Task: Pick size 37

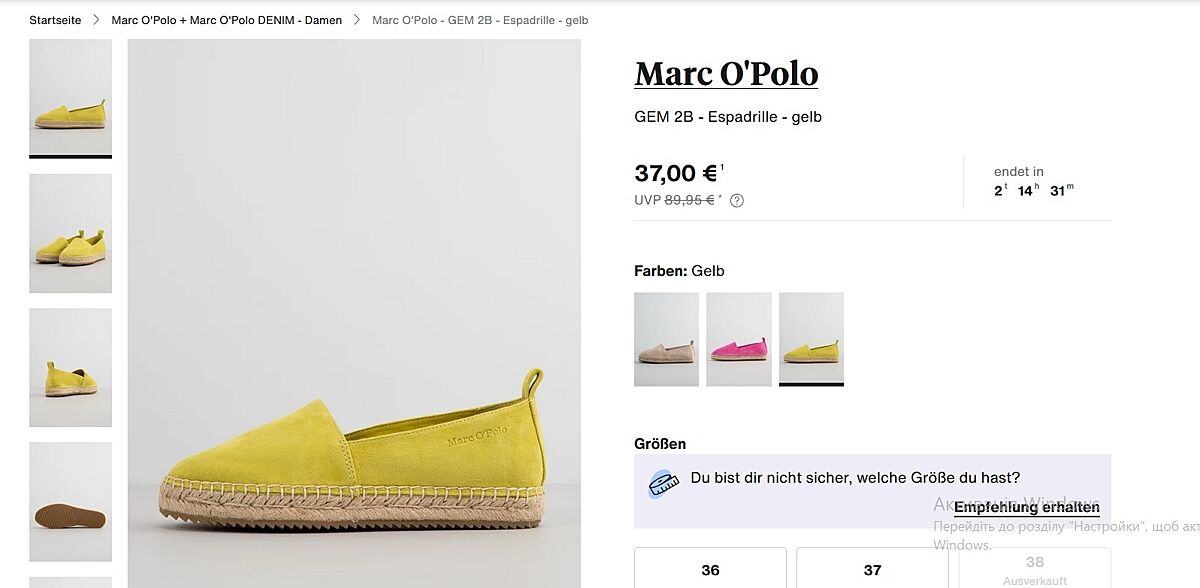Action: pyautogui.click(x=872, y=570)
